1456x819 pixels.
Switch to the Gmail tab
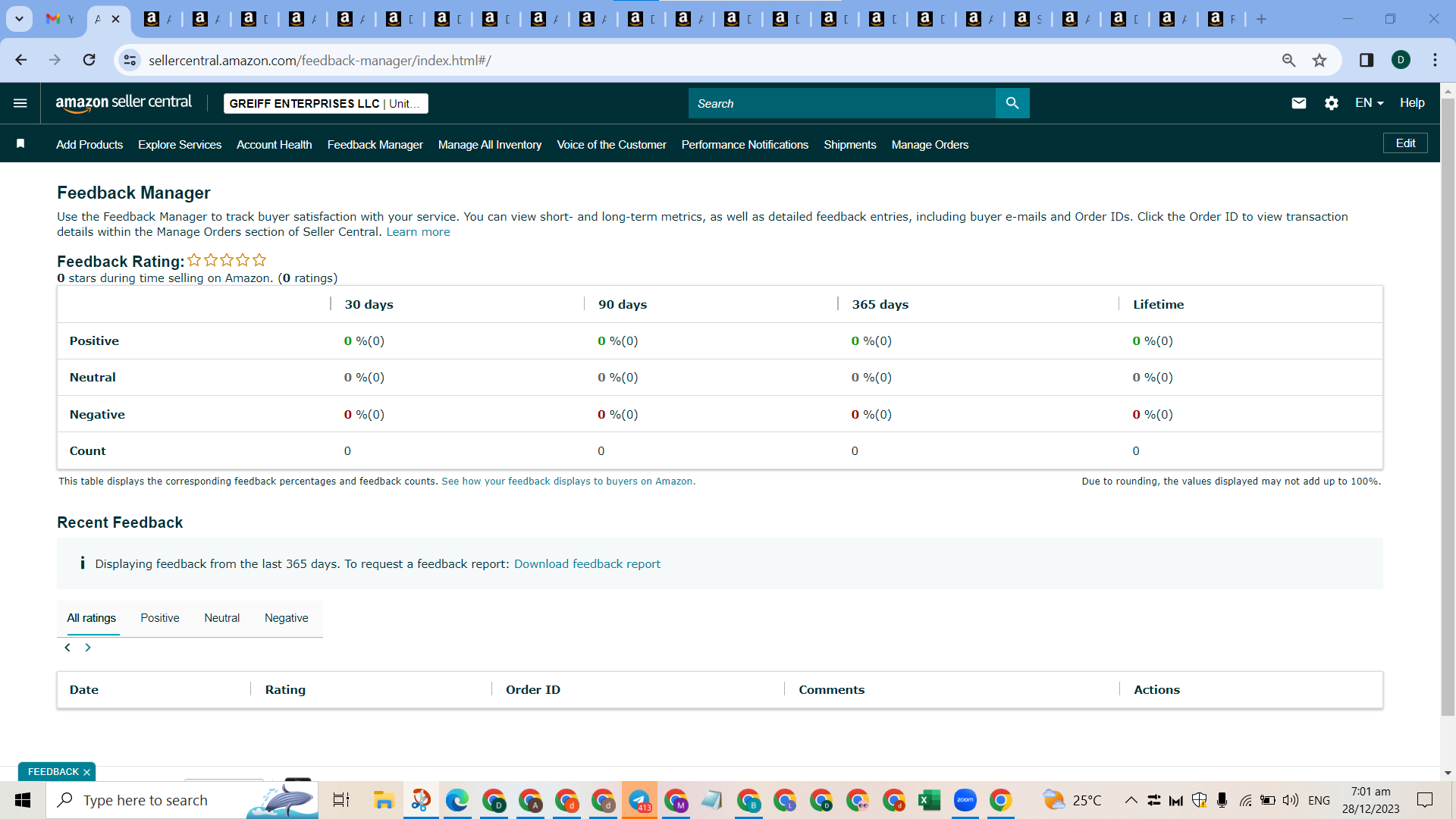click(x=60, y=19)
